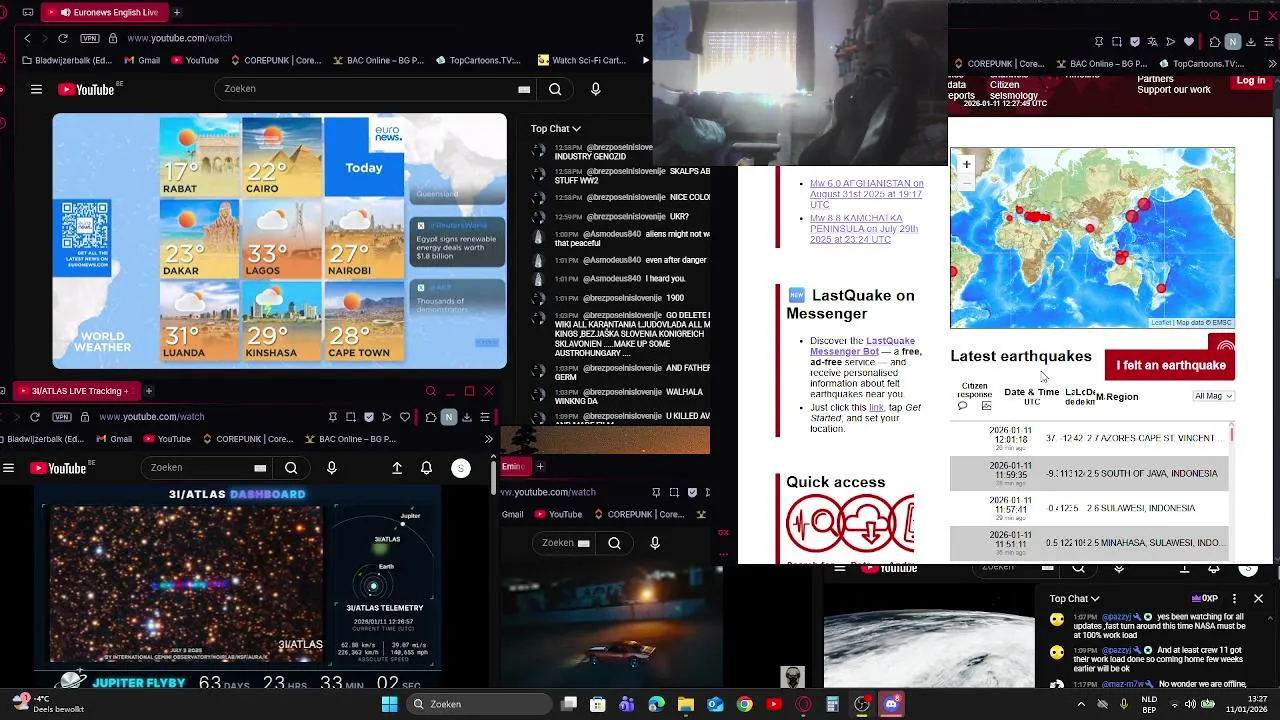Viewport: 1280px width, 720px height.
Task: Click the taskbar Zoeken search box
Action: pyautogui.click(x=479, y=704)
